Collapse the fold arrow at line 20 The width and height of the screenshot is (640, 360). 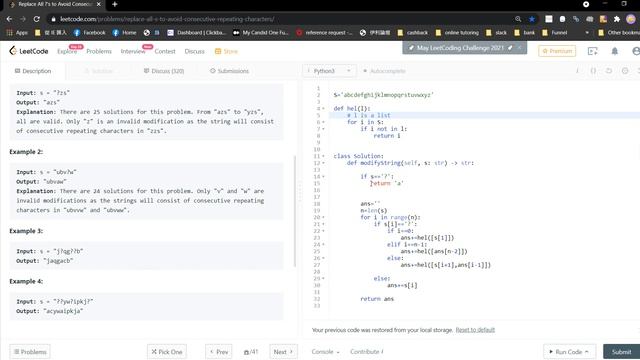(x=323, y=218)
